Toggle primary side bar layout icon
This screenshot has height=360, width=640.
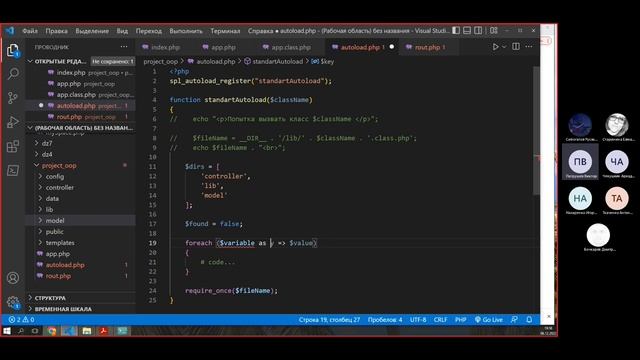point(456,31)
